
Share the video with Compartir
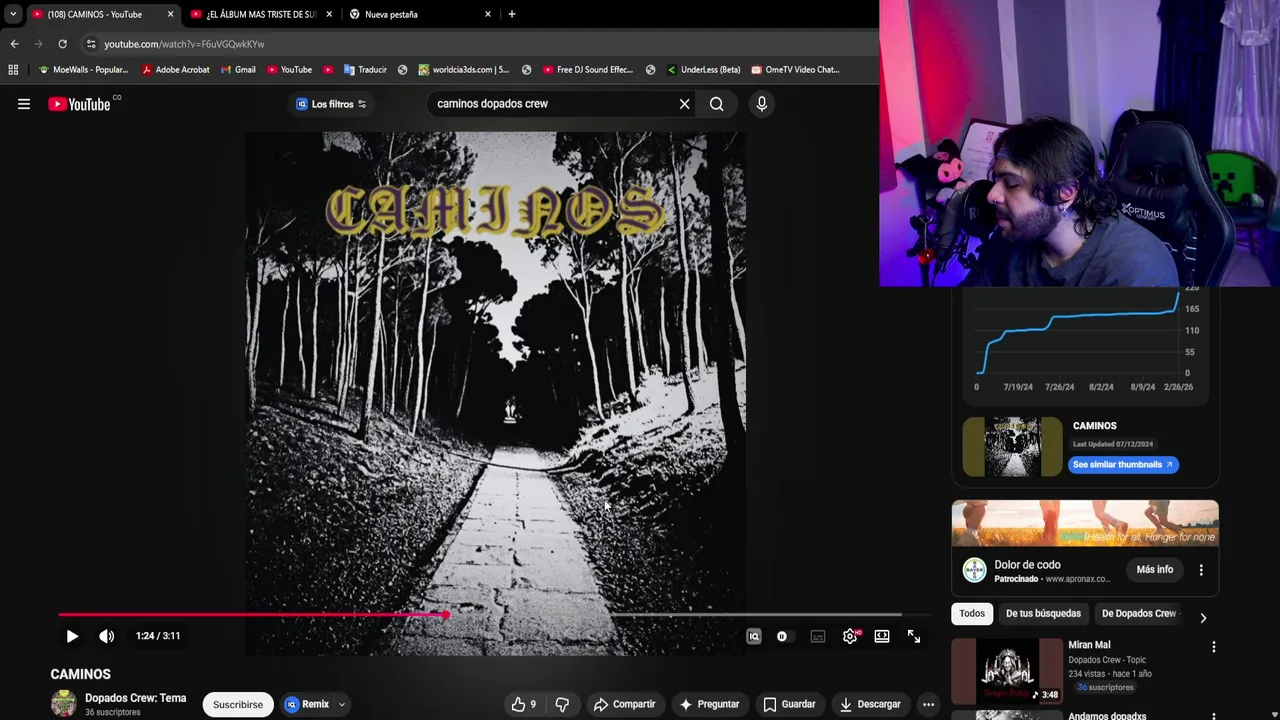pos(624,704)
